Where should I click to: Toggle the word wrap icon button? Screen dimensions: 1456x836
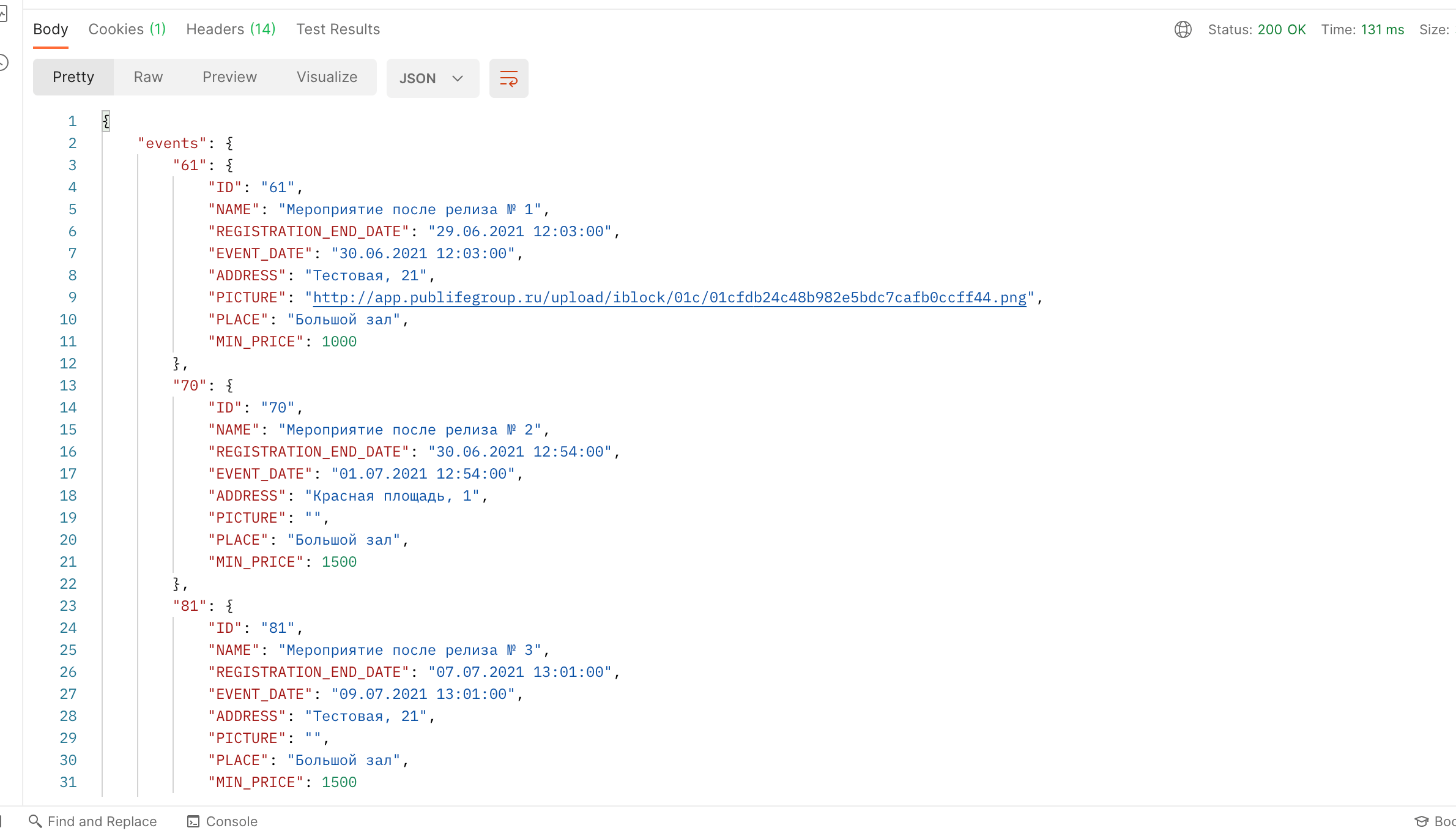coord(508,78)
